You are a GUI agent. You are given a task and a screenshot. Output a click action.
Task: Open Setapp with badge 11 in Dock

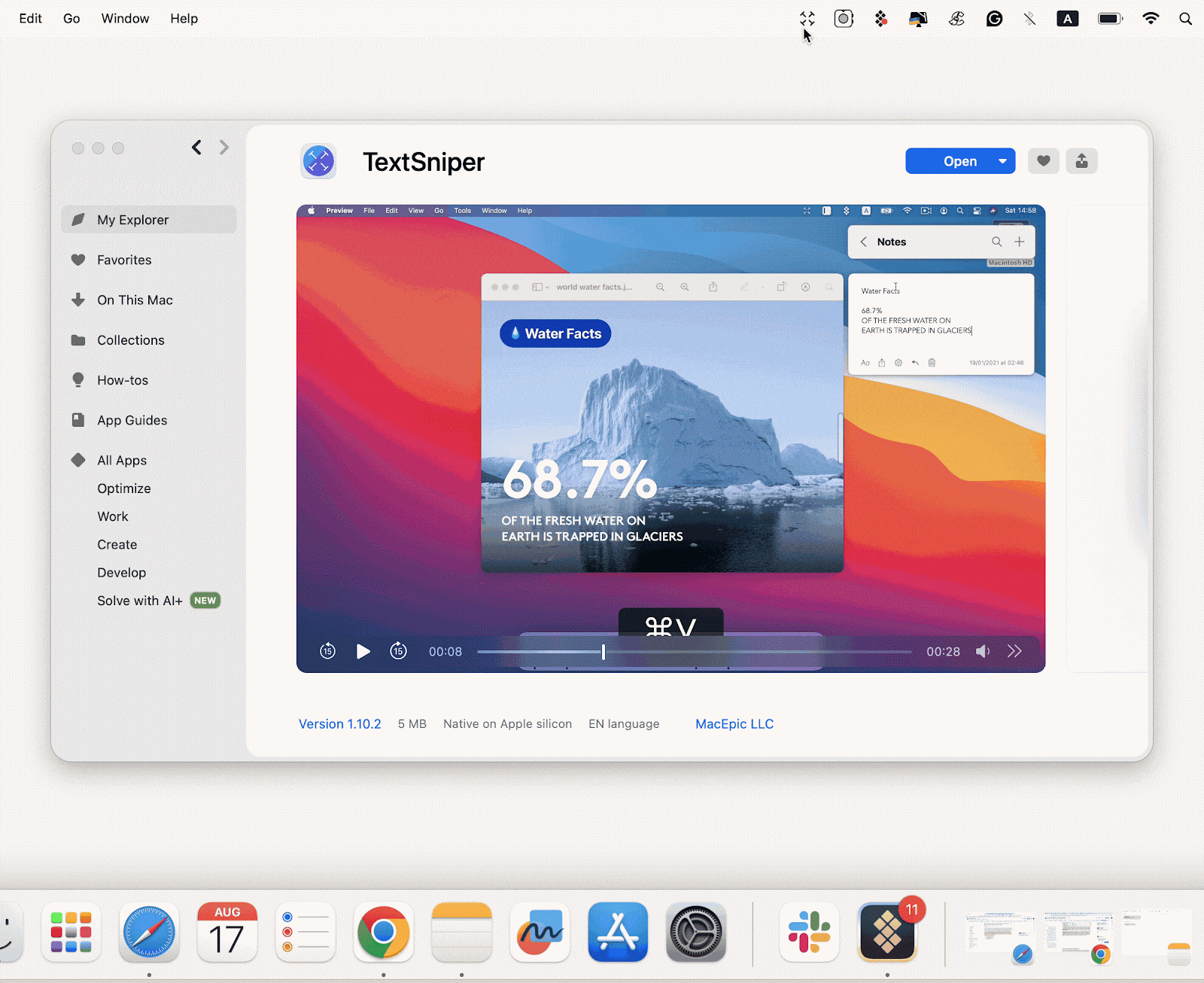887,932
